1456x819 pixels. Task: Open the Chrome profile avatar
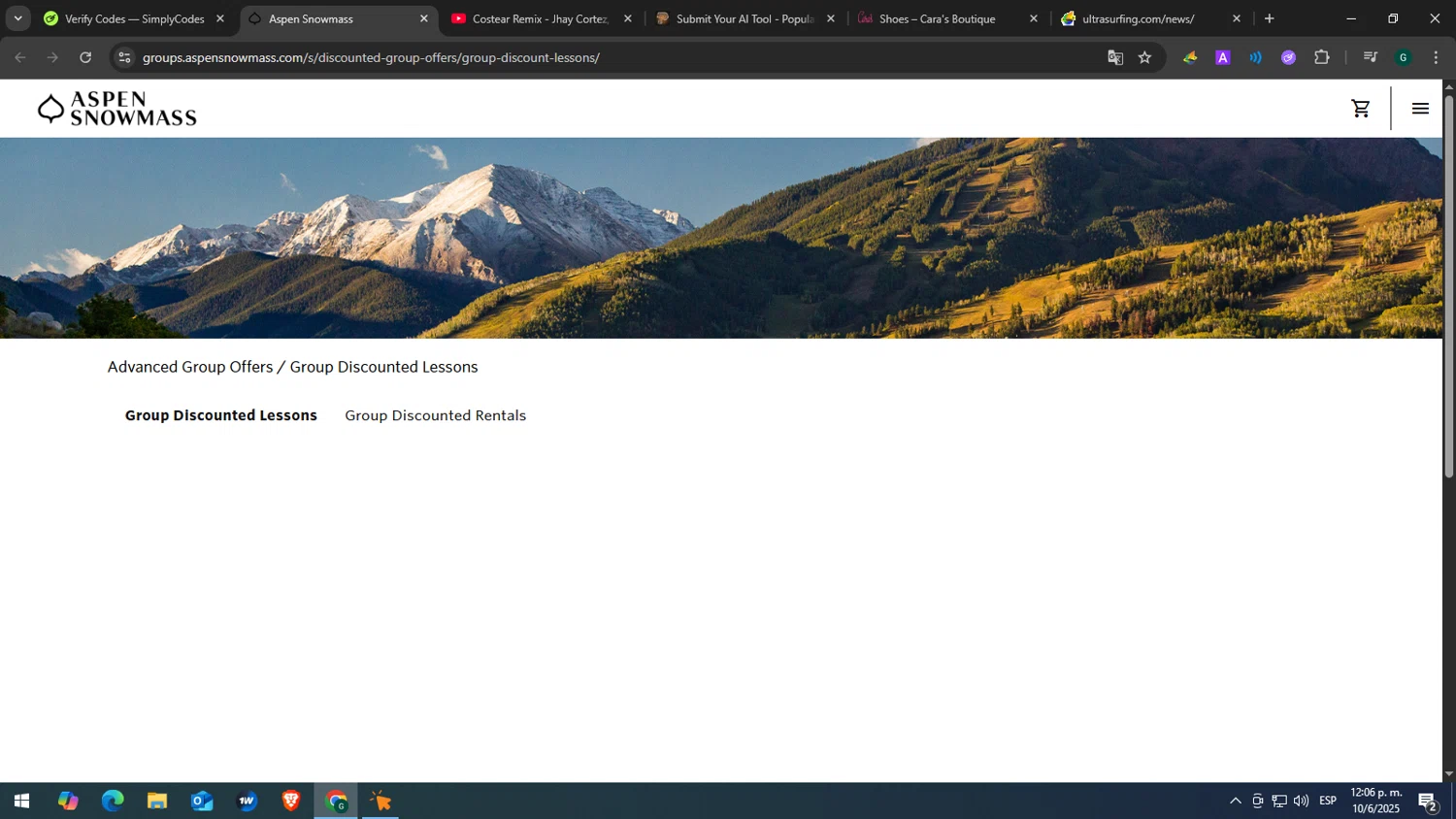point(1403,57)
